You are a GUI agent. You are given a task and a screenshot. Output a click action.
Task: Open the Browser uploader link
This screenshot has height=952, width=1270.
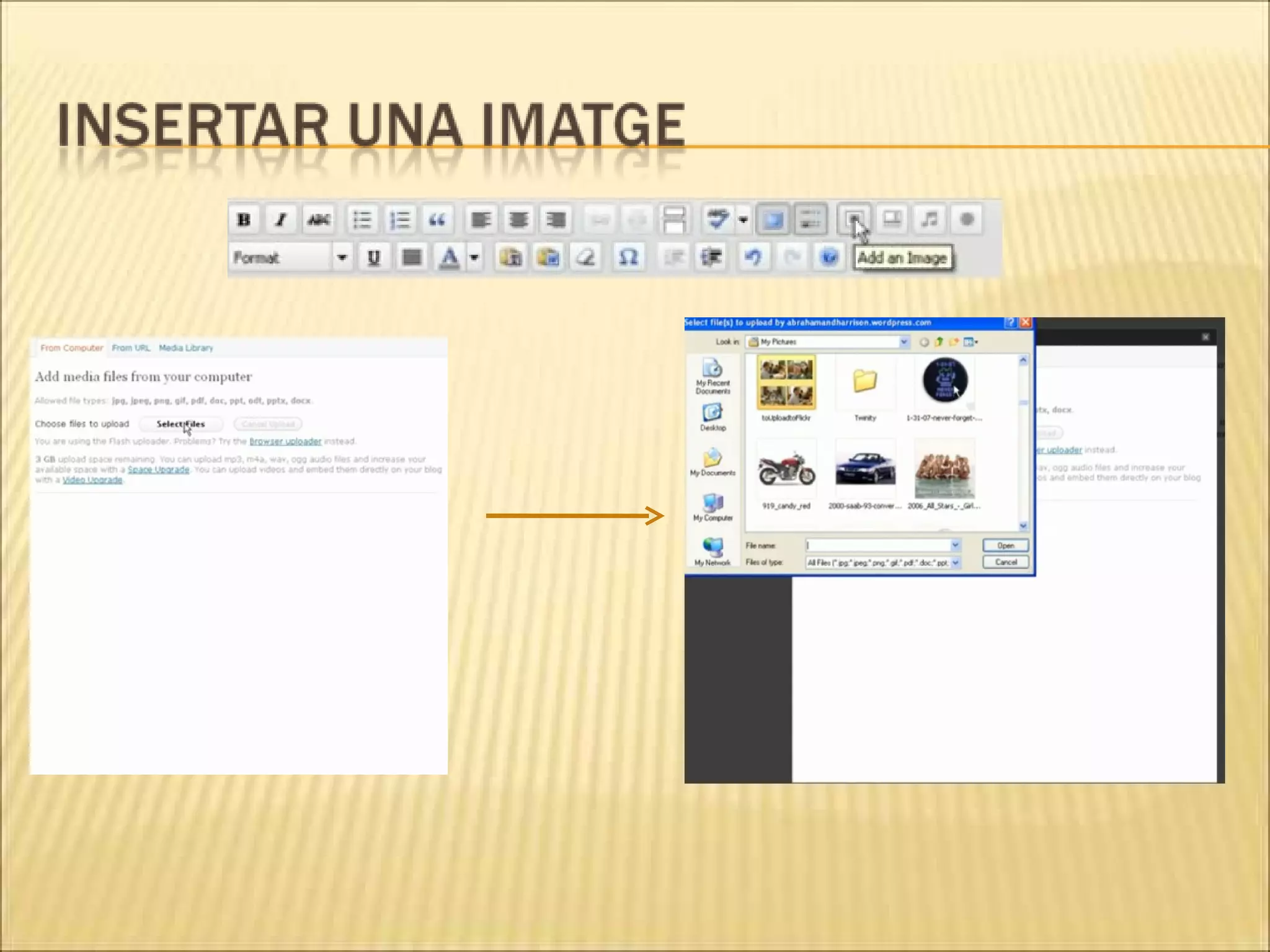pos(285,442)
